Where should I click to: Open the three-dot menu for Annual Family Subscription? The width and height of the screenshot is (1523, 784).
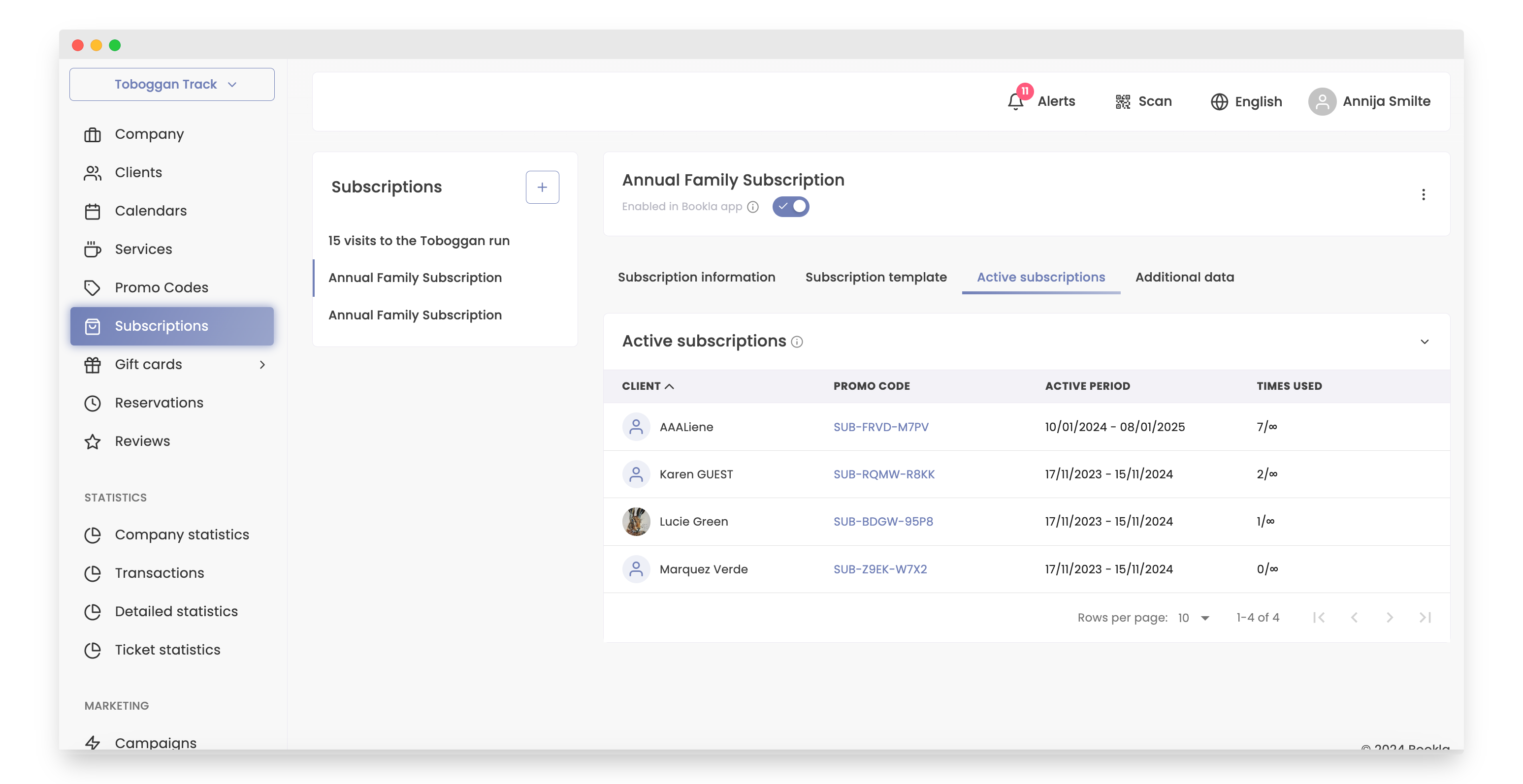pos(1423,194)
